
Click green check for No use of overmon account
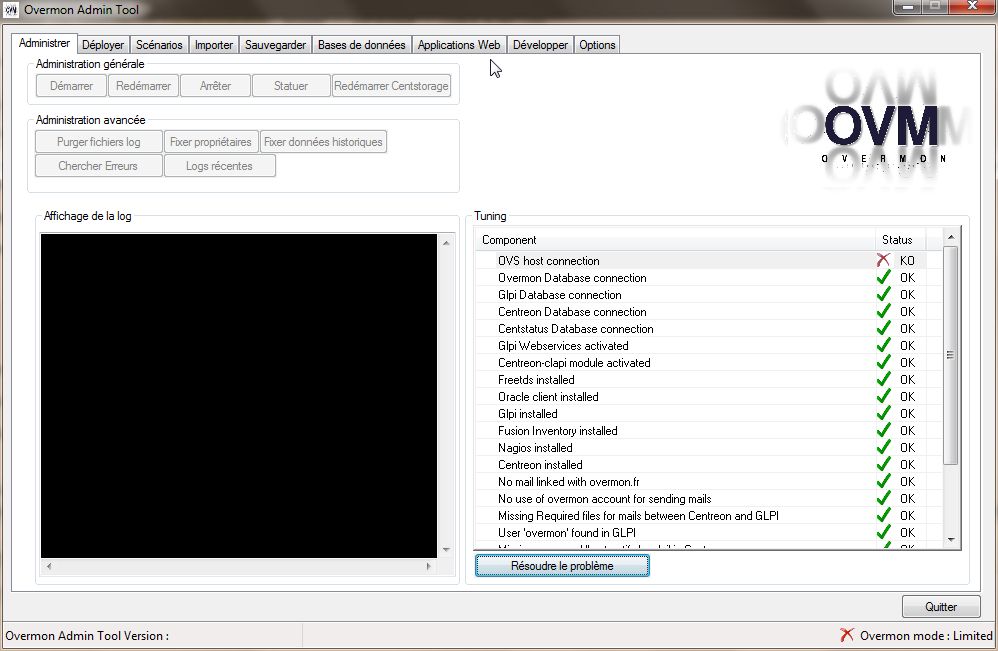[x=883, y=498]
